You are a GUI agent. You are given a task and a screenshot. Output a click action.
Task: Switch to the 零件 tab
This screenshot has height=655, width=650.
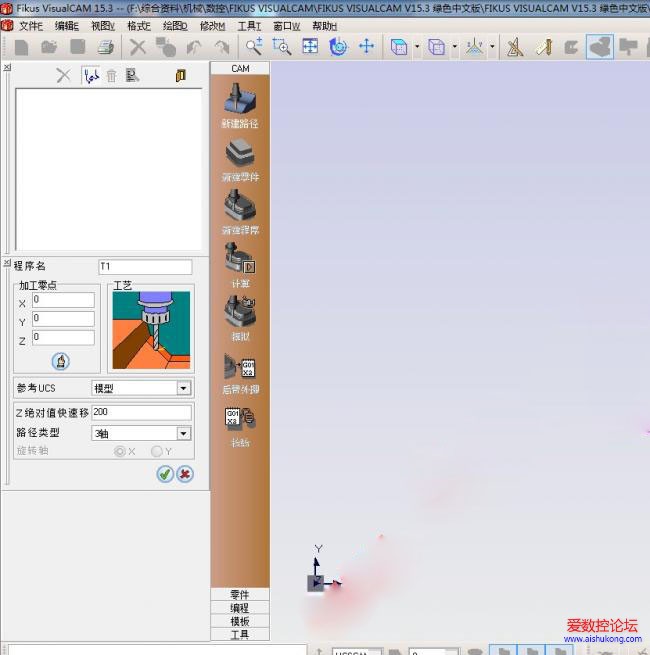(x=240, y=594)
